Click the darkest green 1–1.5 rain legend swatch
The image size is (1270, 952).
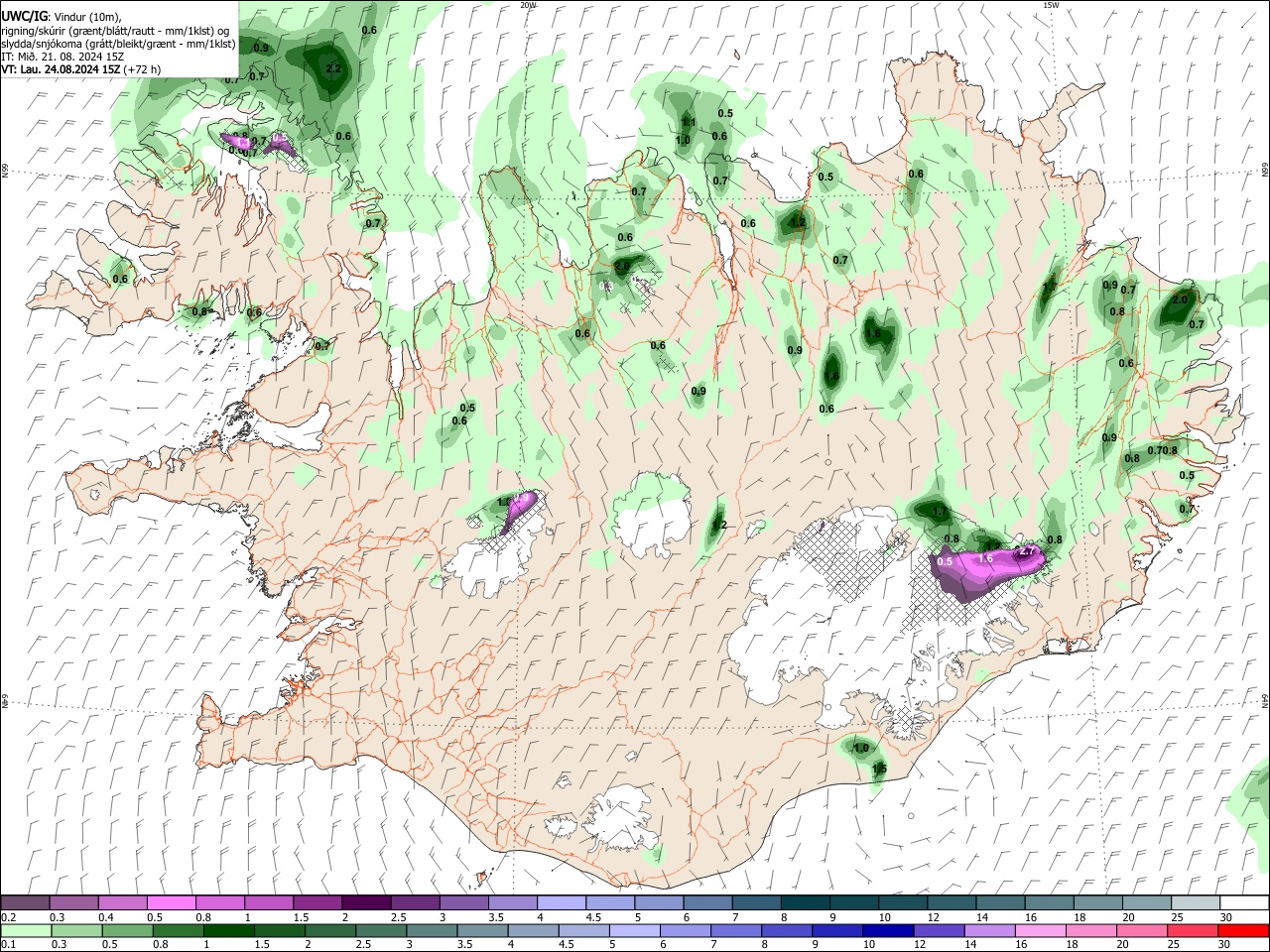click(x=228, y=930)
